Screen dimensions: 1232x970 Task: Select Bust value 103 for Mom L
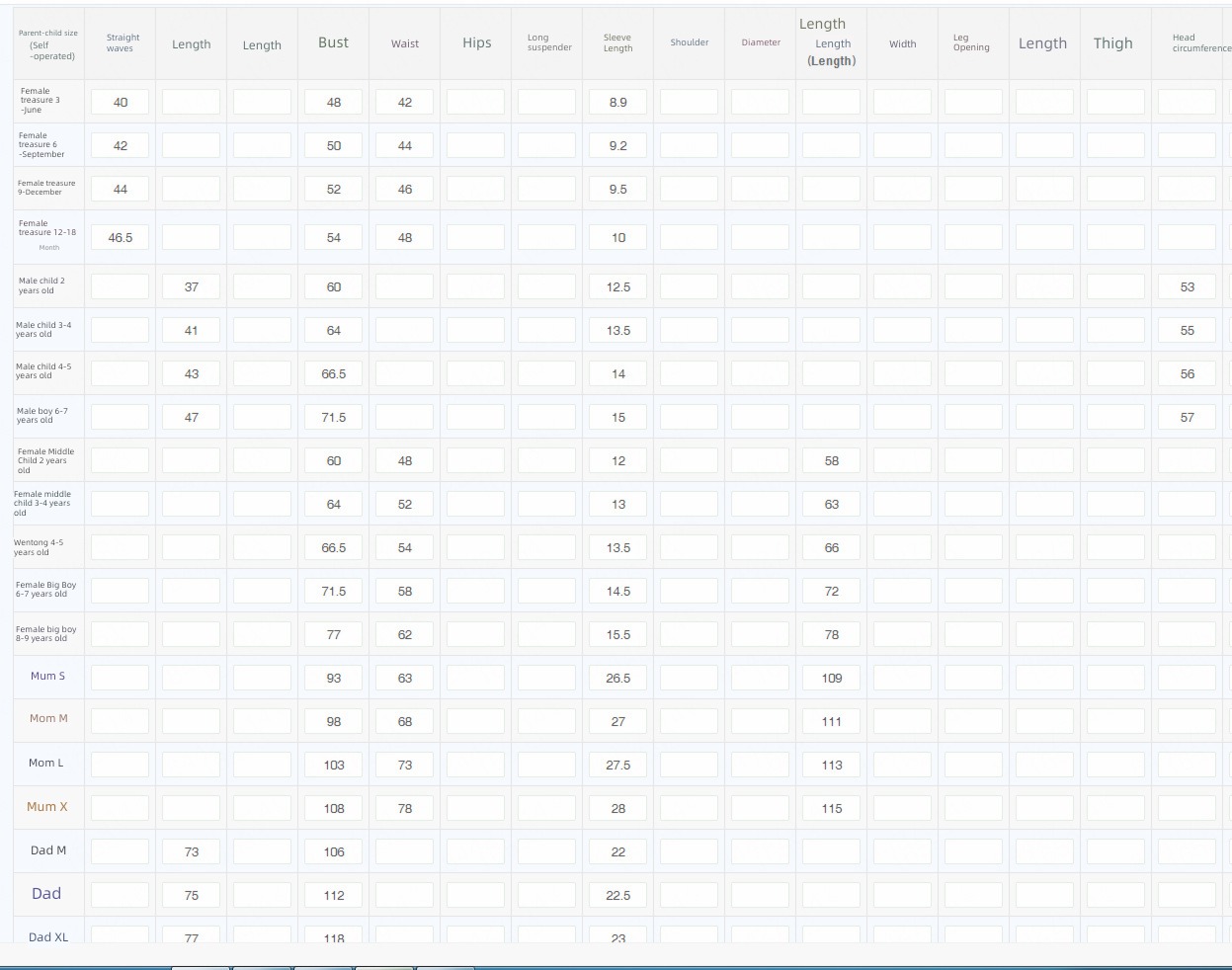pyautogui.click(x=334, y=765)
